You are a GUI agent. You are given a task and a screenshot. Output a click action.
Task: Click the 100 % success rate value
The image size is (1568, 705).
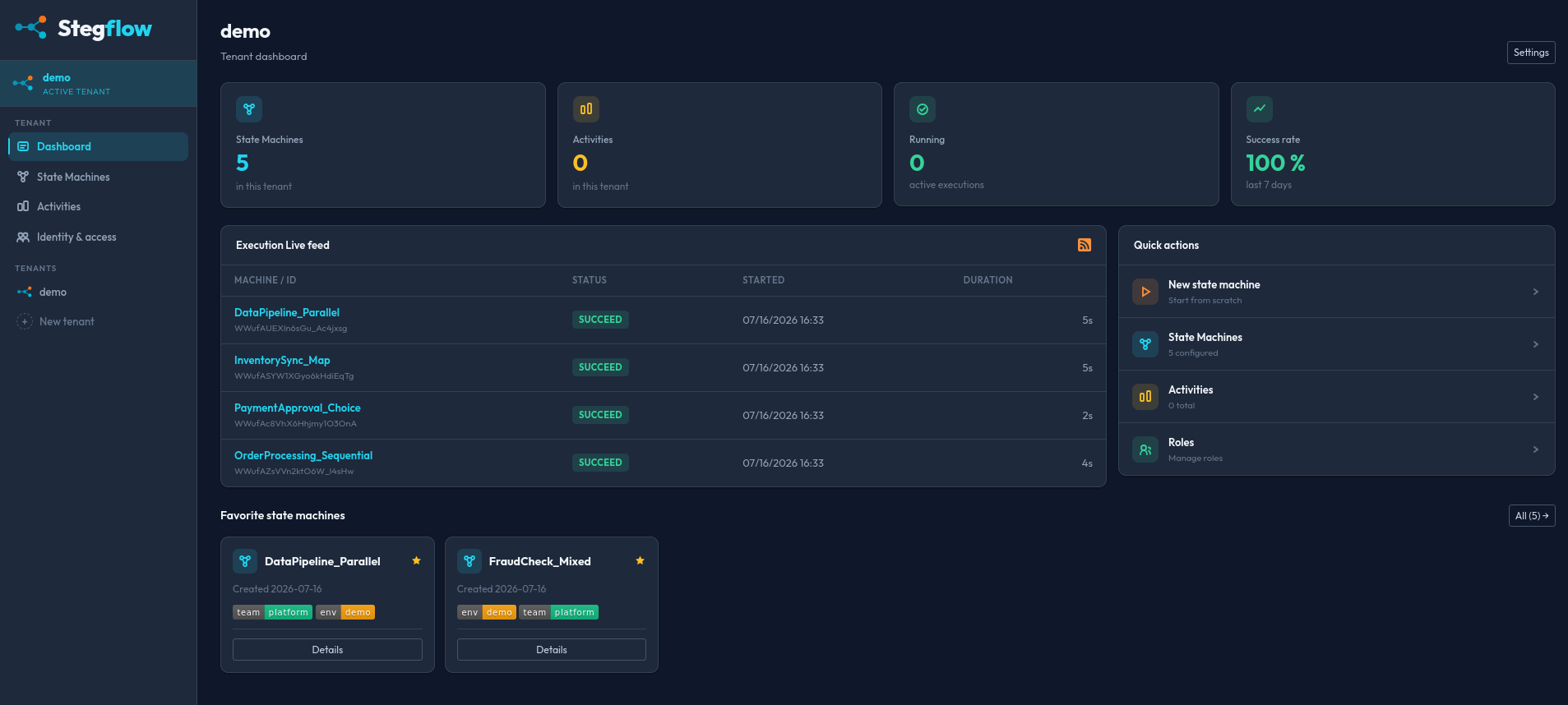[x=1275, y=163]
